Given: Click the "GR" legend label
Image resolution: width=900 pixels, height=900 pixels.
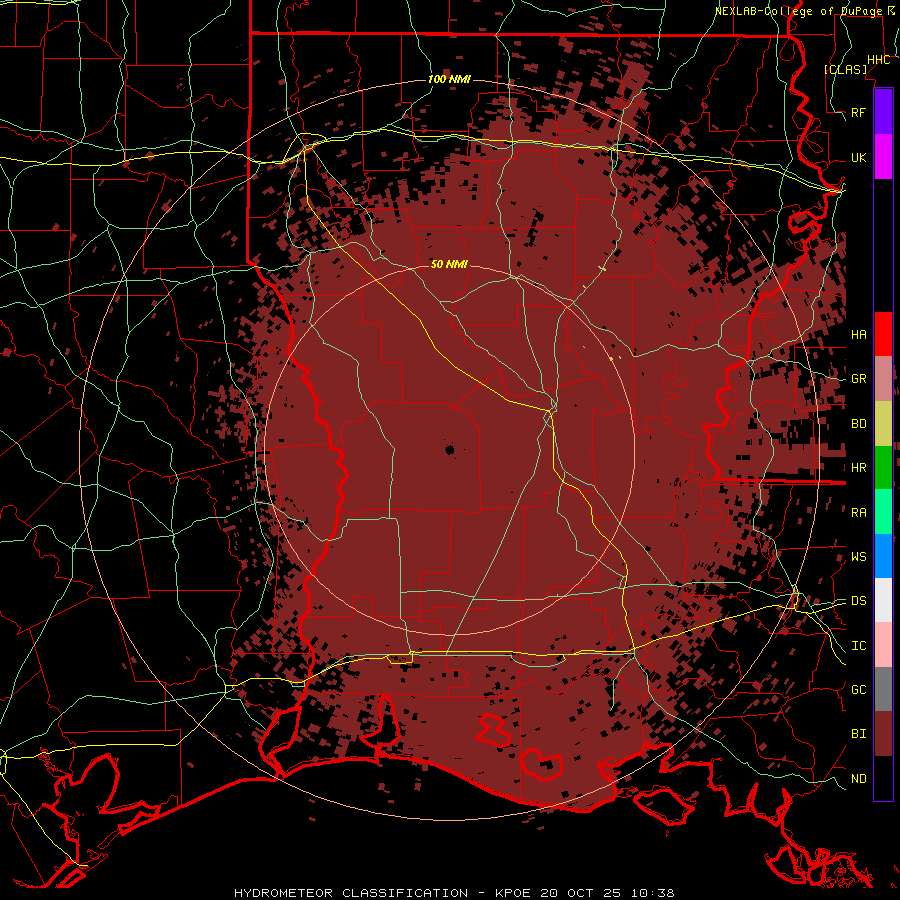Looking at the screenshot, I should click(859, 379).
